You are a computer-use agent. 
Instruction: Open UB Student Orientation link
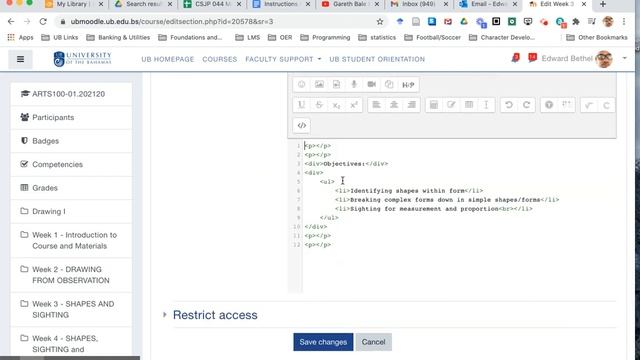pos(377,59)
